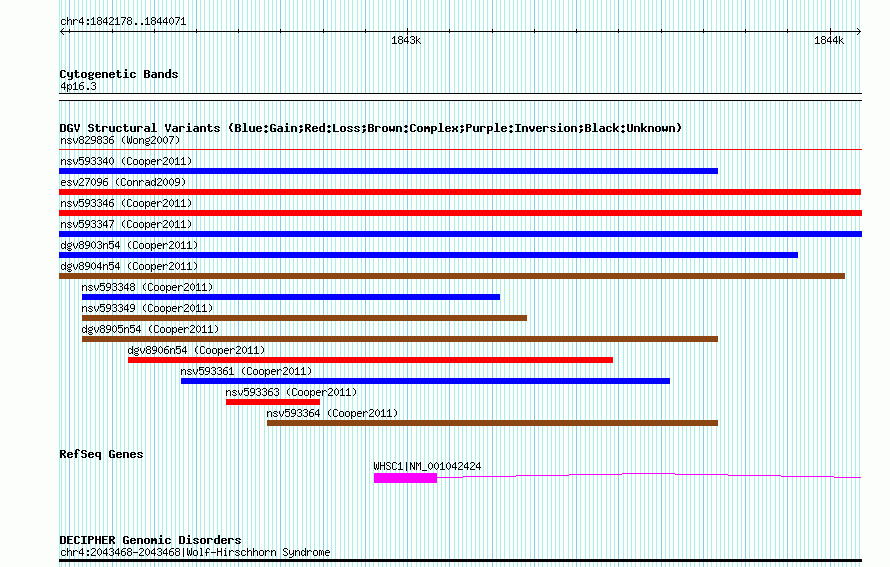This screenshot has height=567, width=890.
Task: Click the blue dgv8903n54 gain bar
Action: click(x=429, y=255)
